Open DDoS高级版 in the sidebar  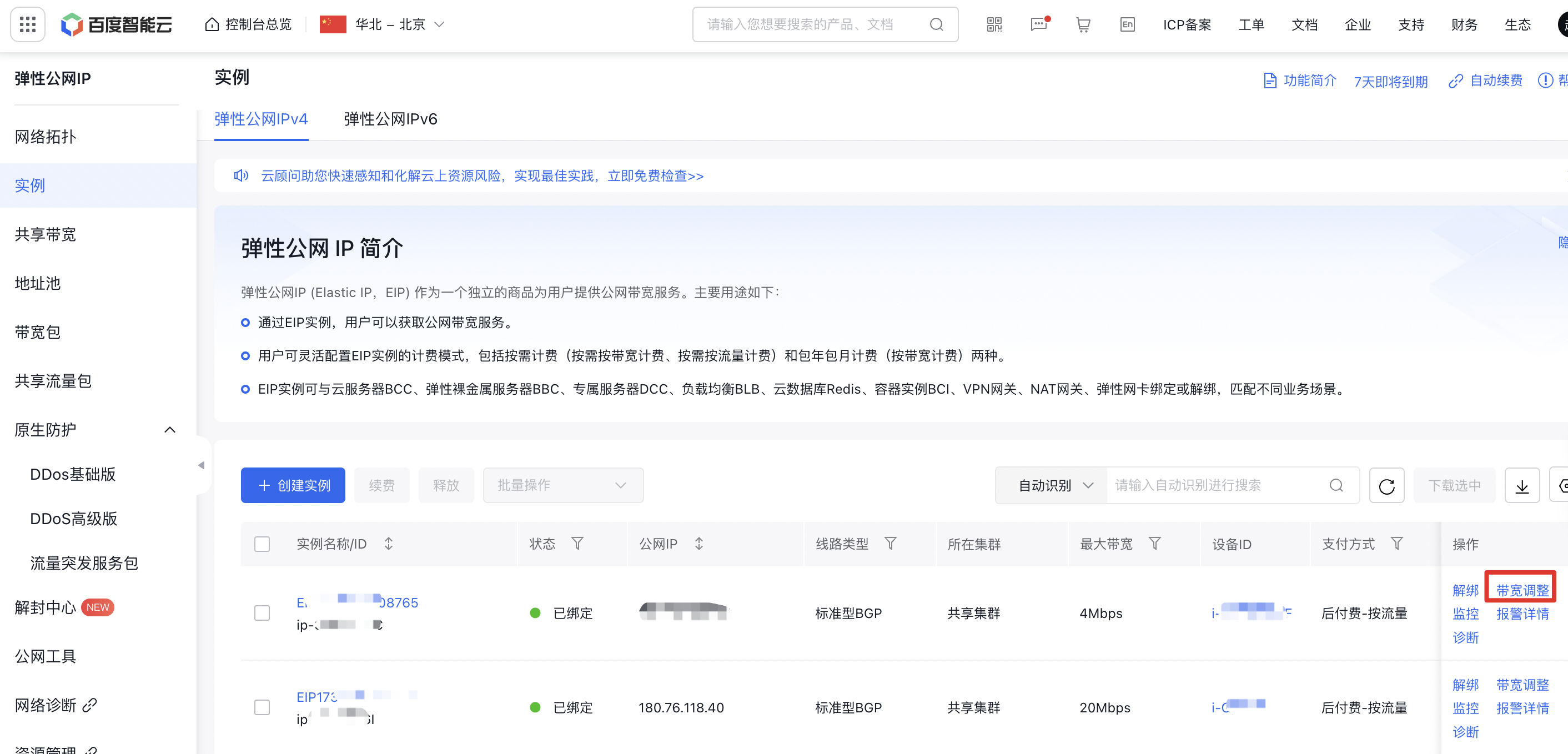pyautogui.click(x=74, y=519)
